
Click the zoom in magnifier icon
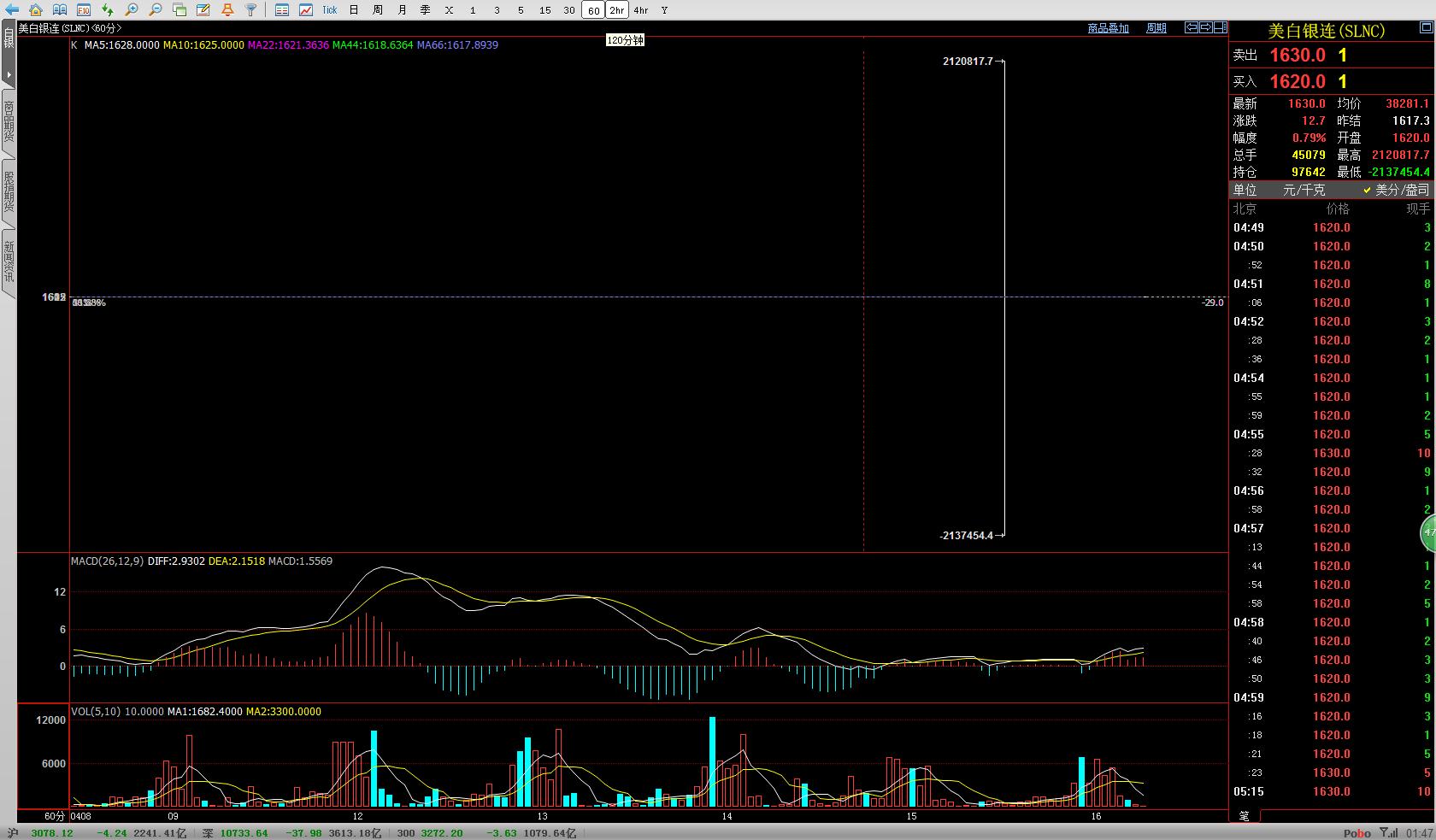pyautogui.click(x=131, y=10)
